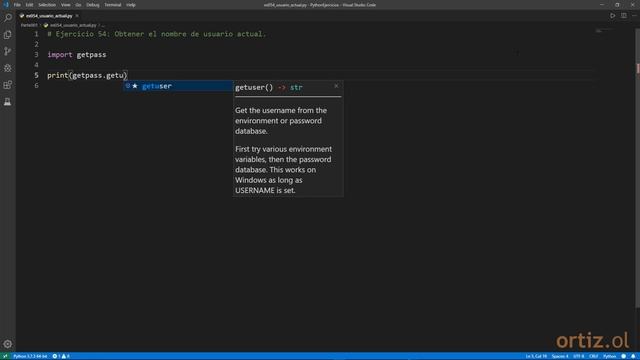The image size is (640, 360).
Task: Change file encoding UTF-8
Action: tap(579, 356)
